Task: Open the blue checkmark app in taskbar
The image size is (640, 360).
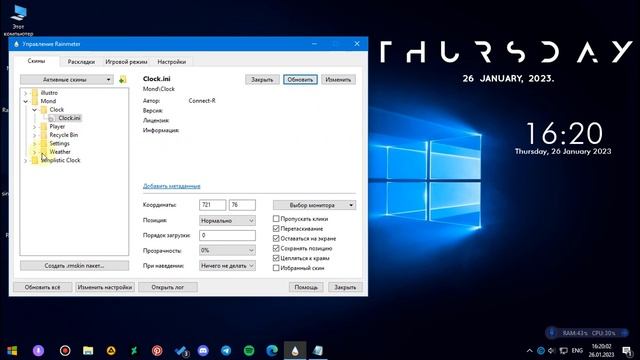Action: click(180, 351)
